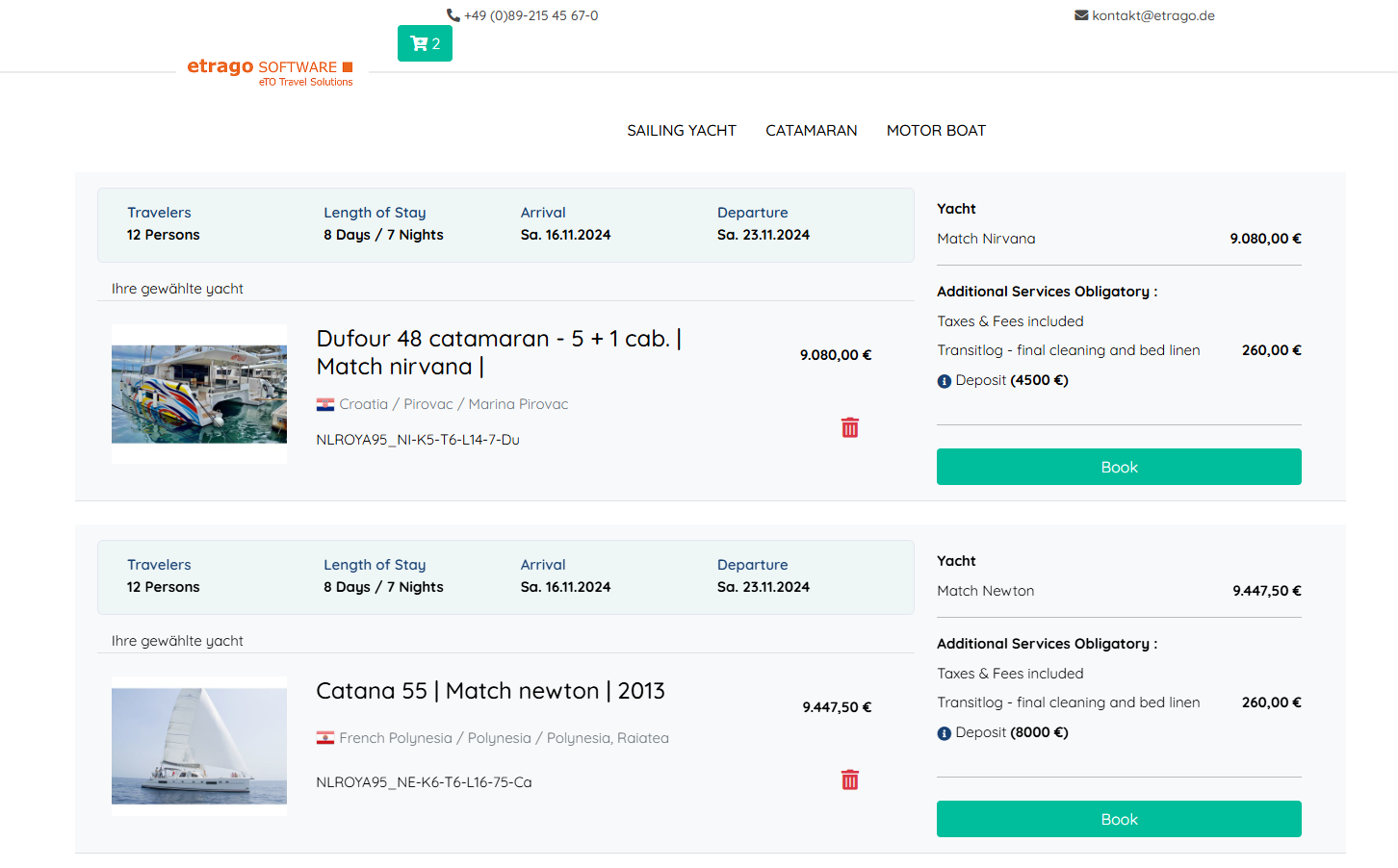Click the envelope email icon
Viewport: 1398px width, 868px height.
point(1081,15)
